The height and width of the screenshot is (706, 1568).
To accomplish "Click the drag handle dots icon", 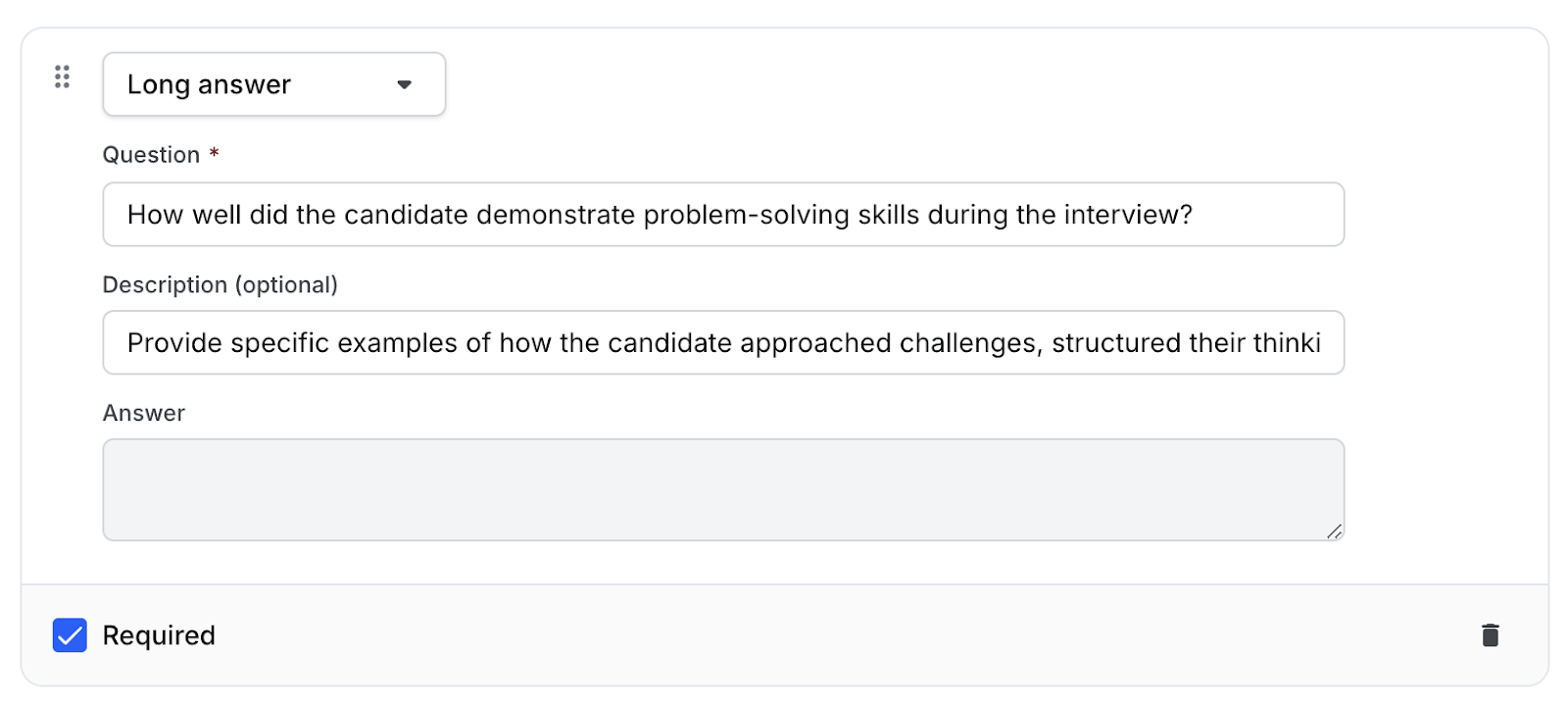I will point(62,76).
